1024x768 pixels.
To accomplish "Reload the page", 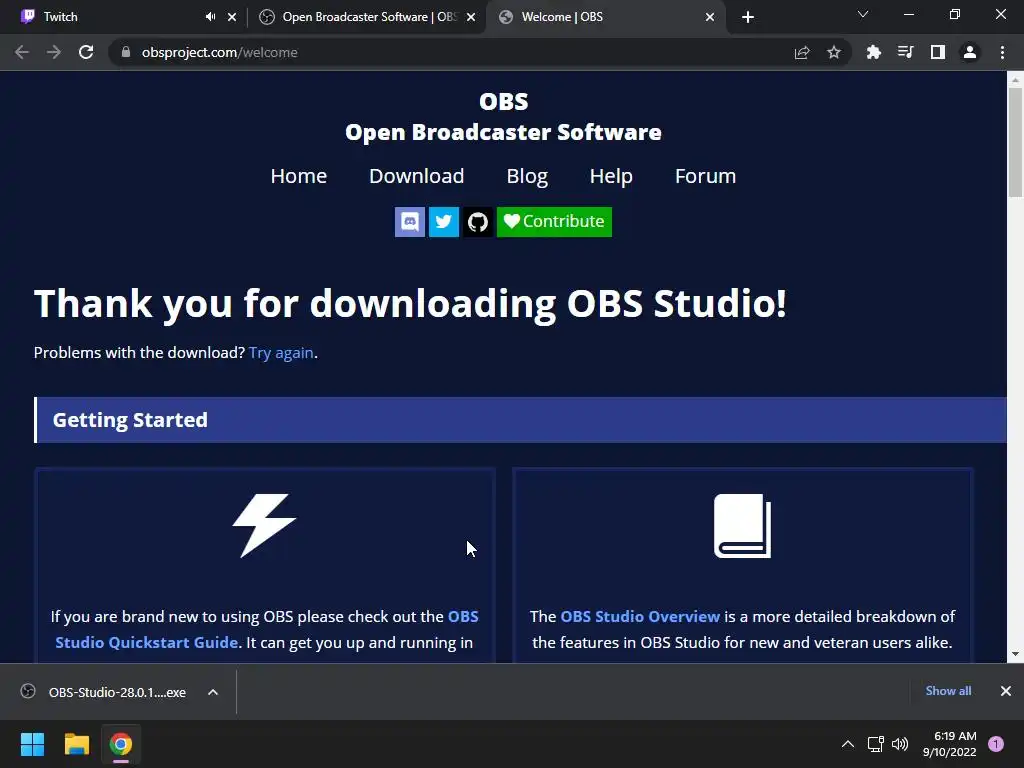I will (86, 52).
